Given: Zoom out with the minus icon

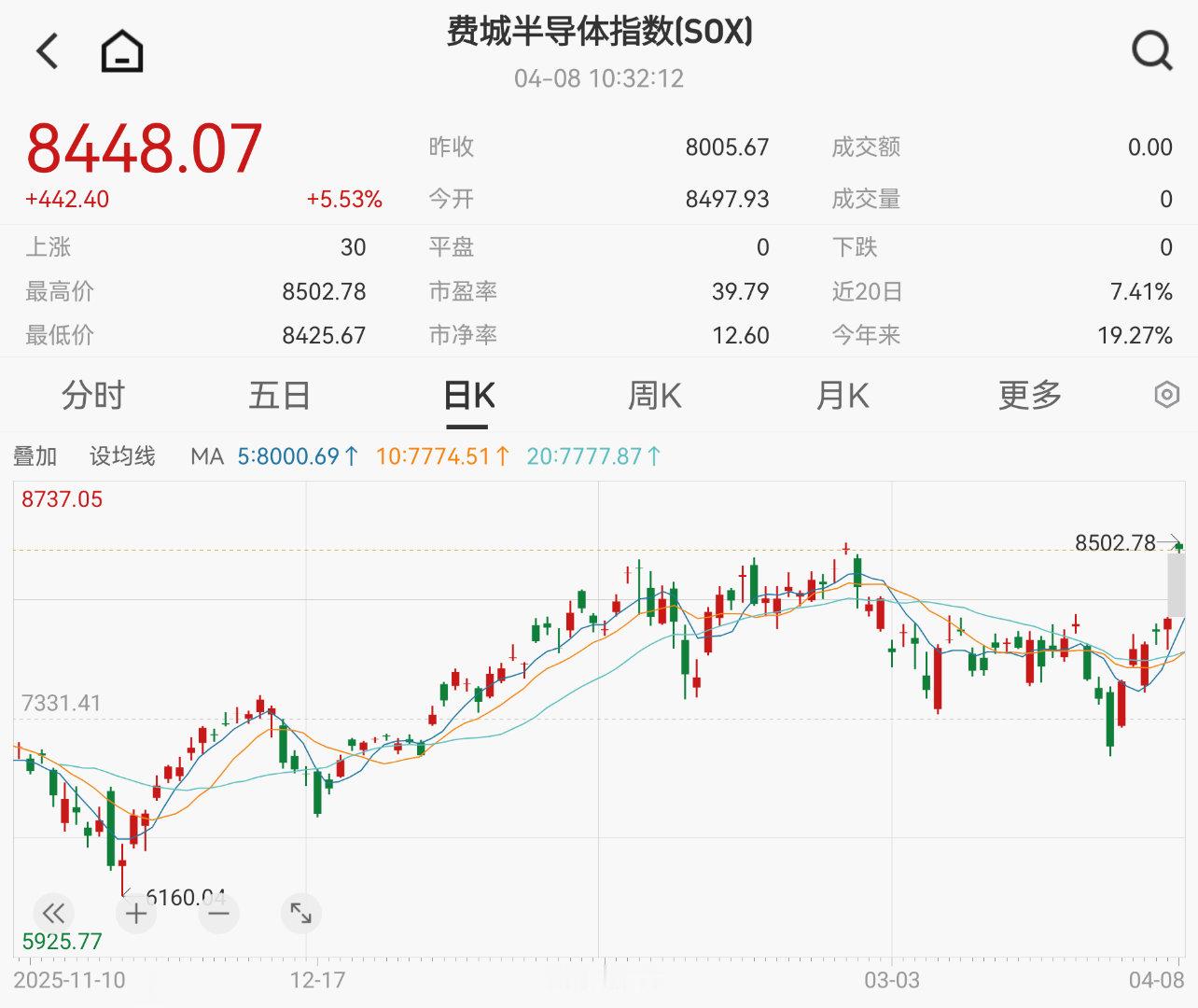Looking at the screenshot, I should click(x=218, y=914).
